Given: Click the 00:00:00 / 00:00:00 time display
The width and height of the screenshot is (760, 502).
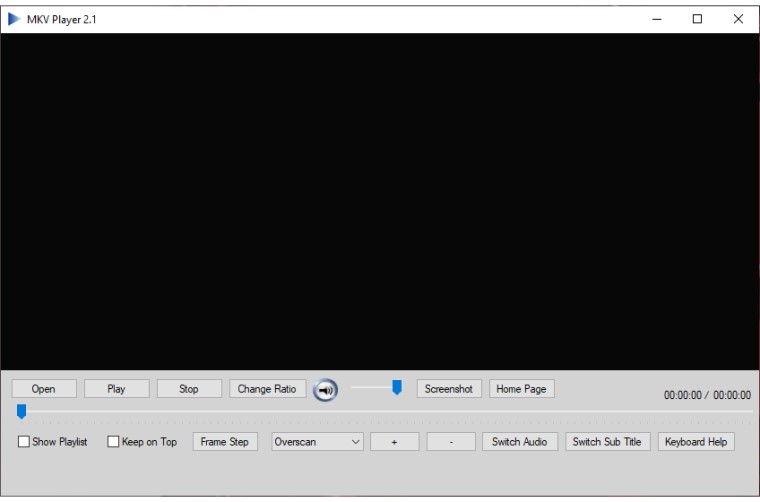Looking at the screenshot, I should [707, 395].
